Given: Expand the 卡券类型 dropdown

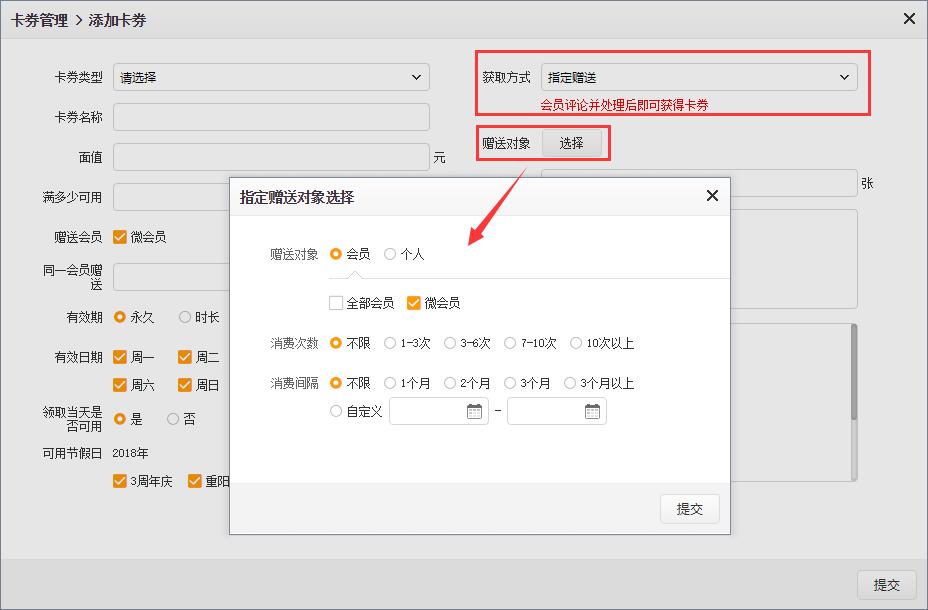Looking at the screenshot, I should coord(270,77).
